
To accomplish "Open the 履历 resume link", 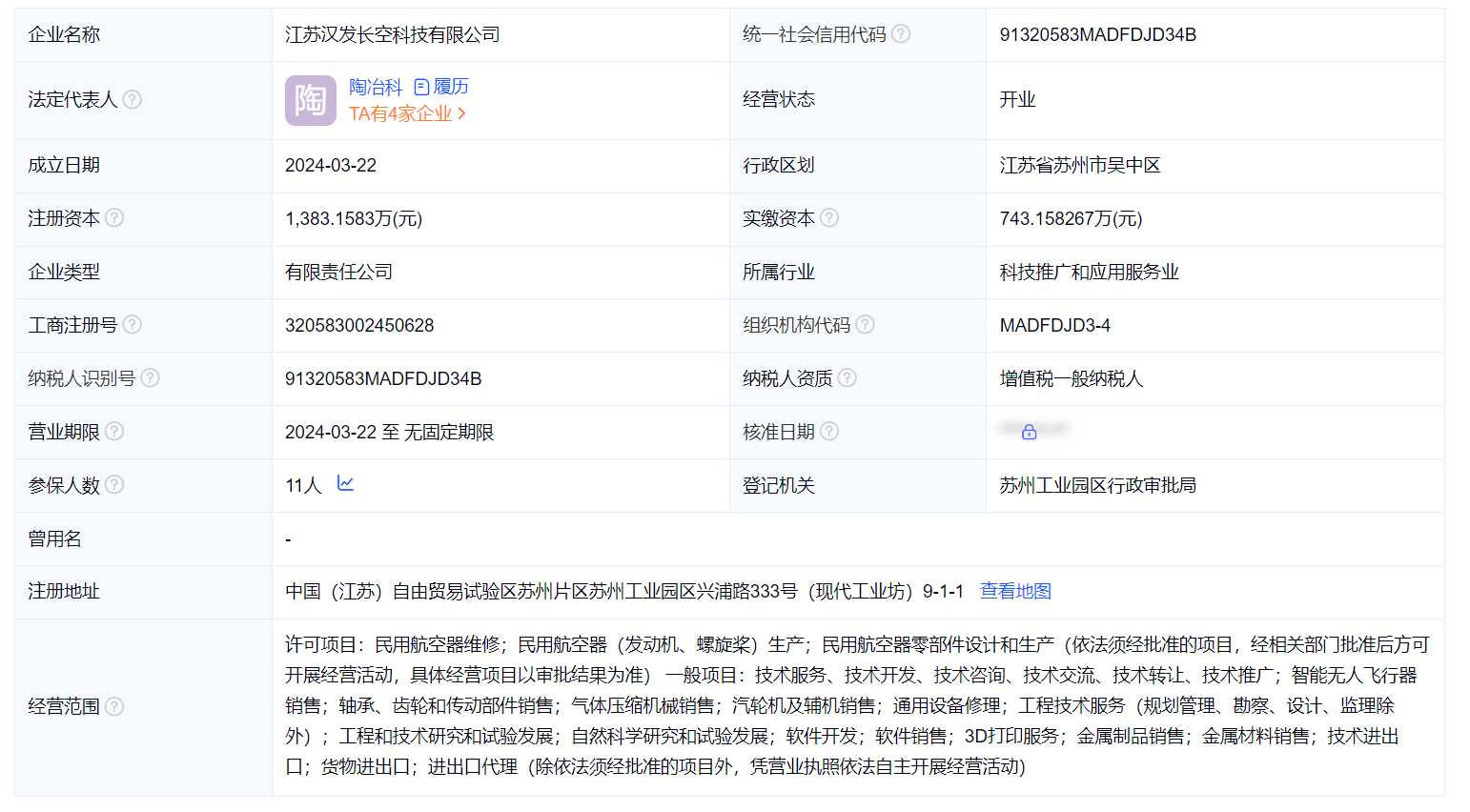I will click(x=441, y=87).
